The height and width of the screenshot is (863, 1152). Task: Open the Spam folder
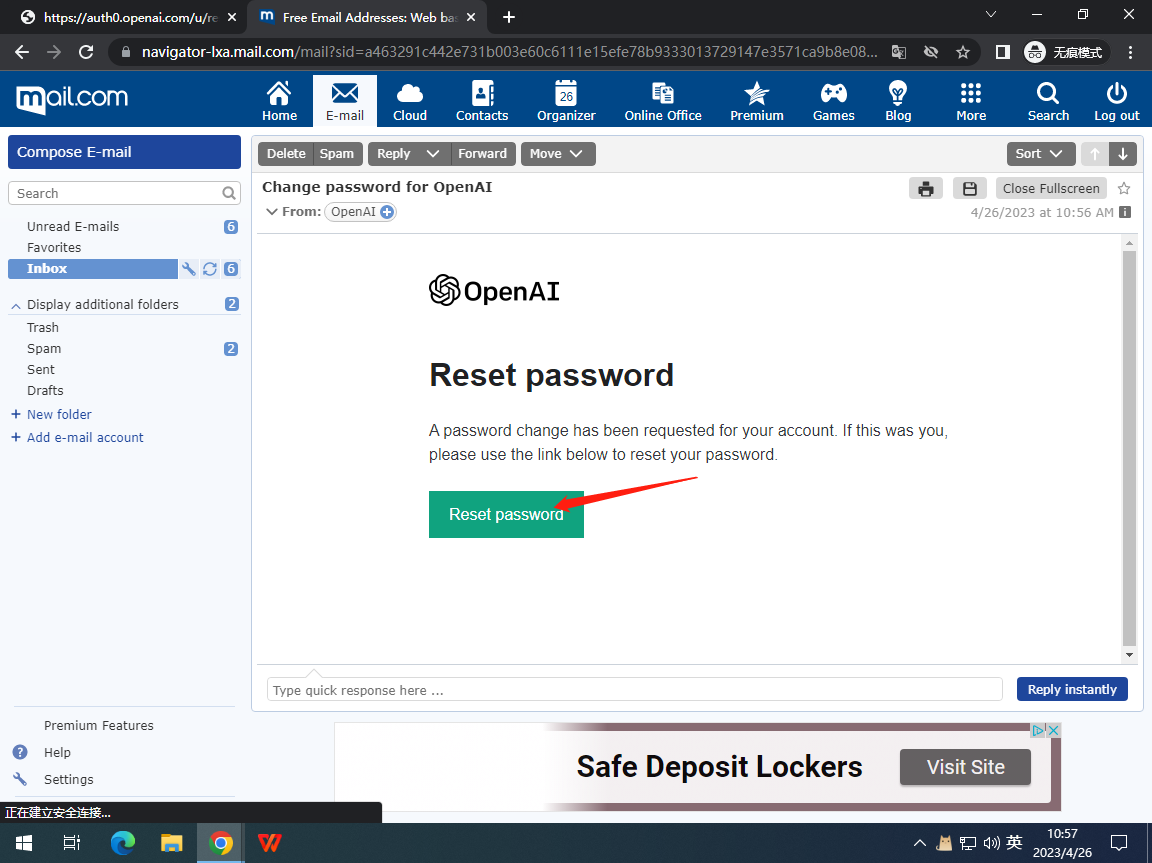point(44,349)
